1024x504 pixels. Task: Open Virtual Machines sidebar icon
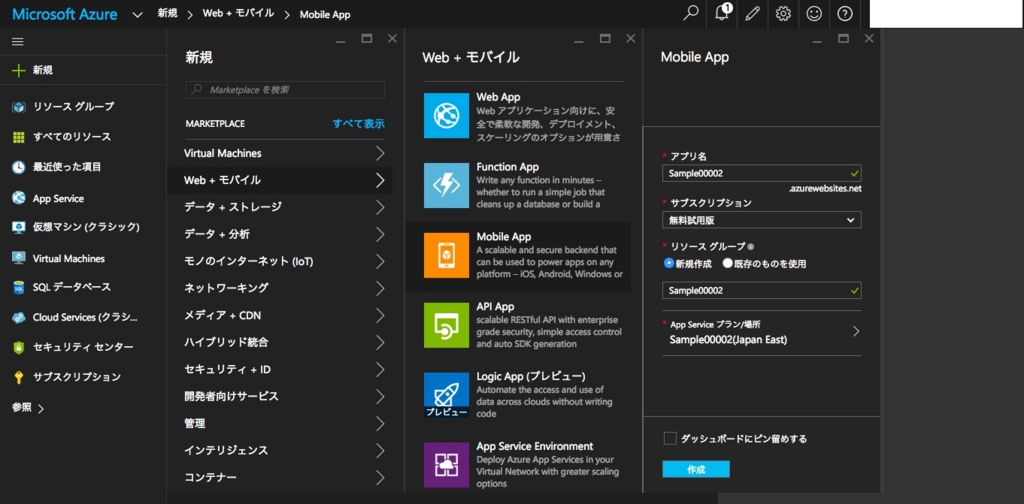(19, 258)
